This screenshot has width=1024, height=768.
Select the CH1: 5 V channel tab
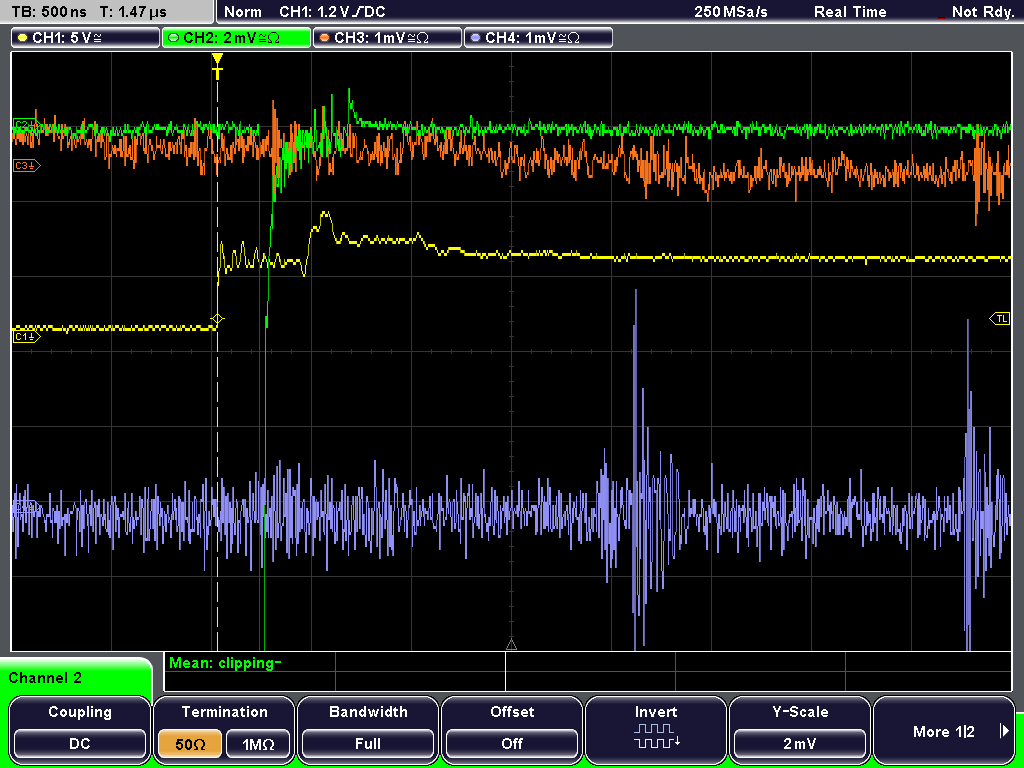[86, 38]
